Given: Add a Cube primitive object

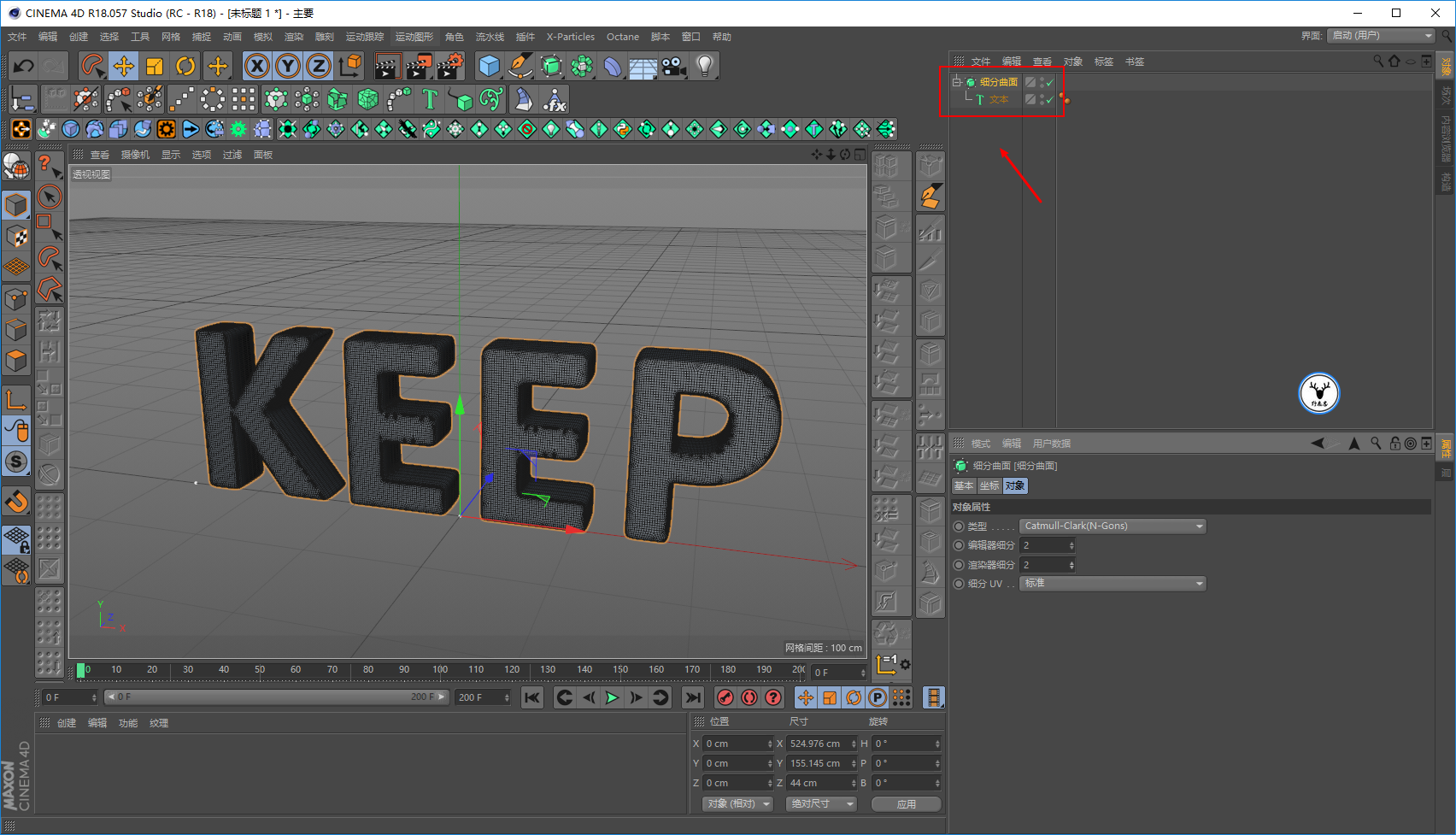Looking at the screenshot, I should coord(489,66).
